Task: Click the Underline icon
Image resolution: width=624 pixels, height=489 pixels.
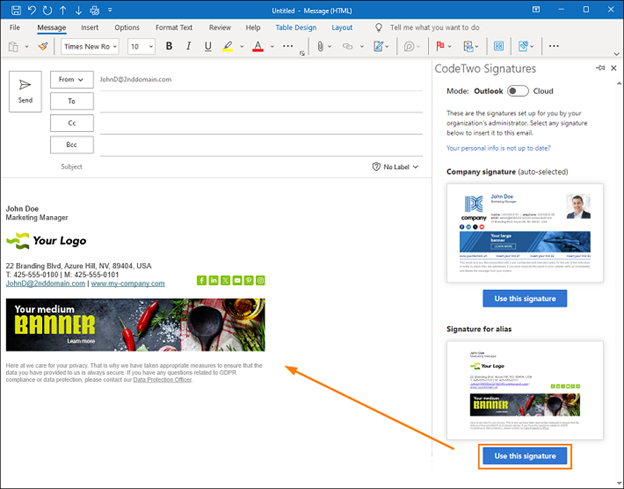Action: tap(208, 46)
